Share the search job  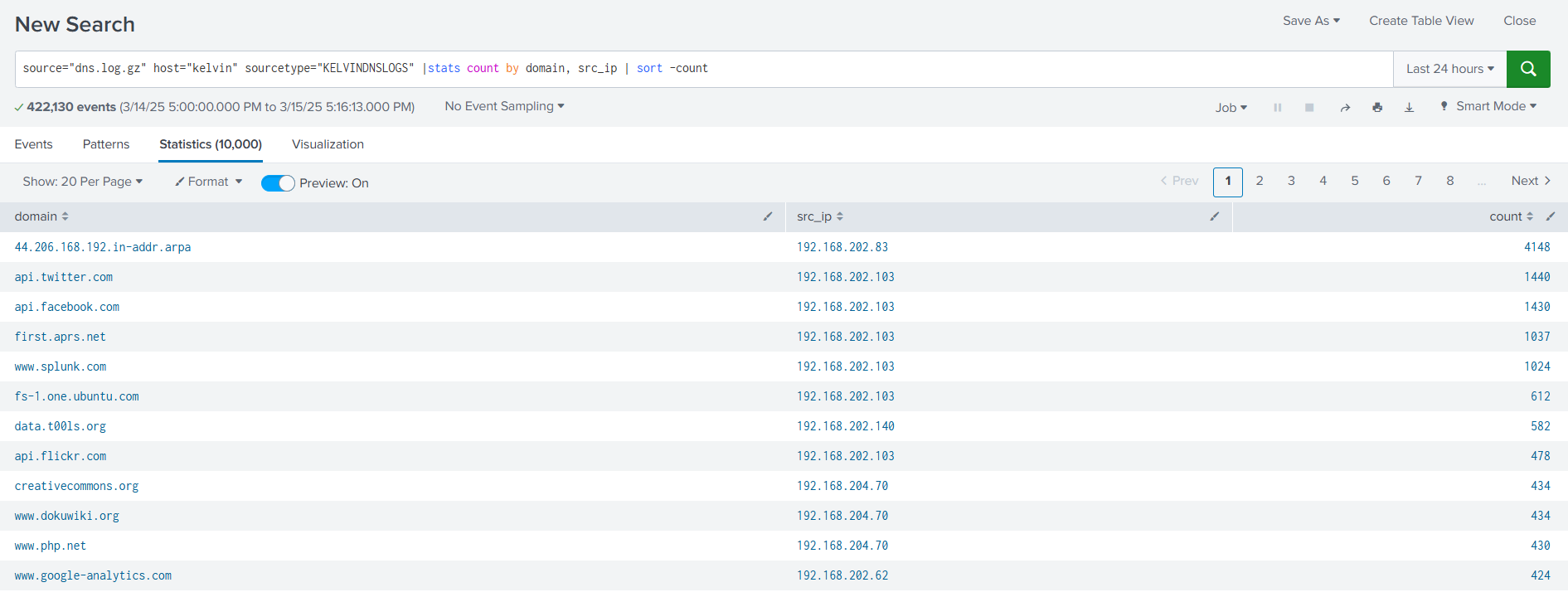[1345, 108]
